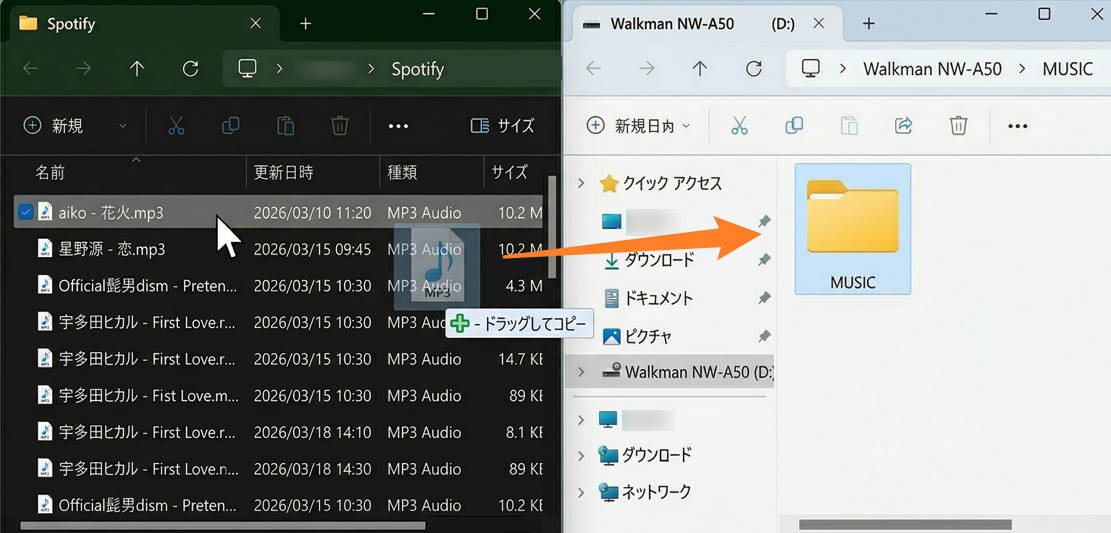Click Share icon in Walkman window toolbar
The image size is (1111, 533).
pyautogui.click(x=903, y=126)
